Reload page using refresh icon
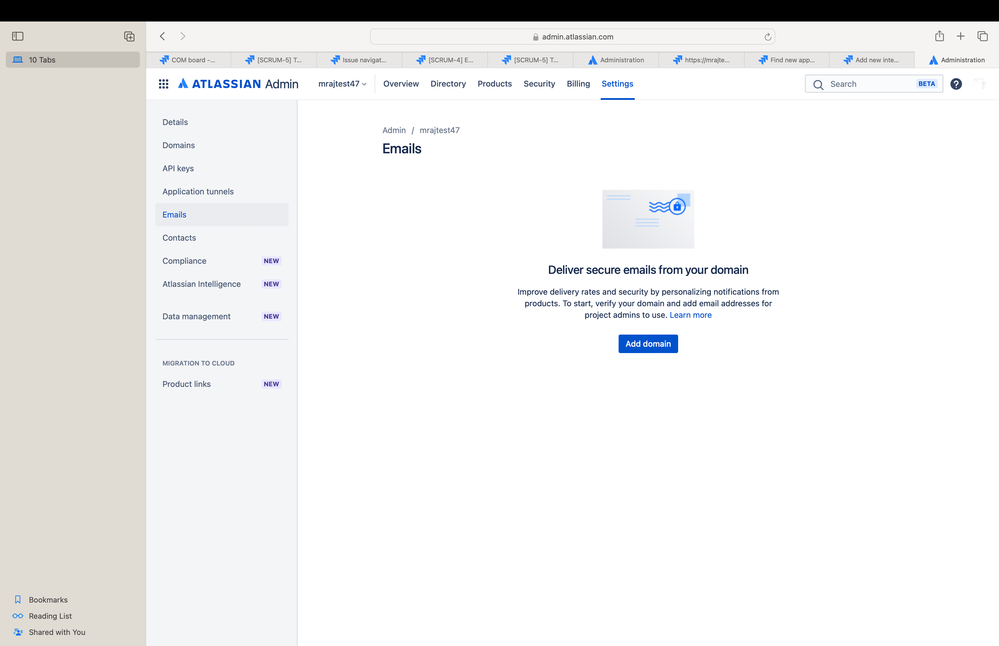The height and width of the screenshot is (646, 999). tap(768, 37)
